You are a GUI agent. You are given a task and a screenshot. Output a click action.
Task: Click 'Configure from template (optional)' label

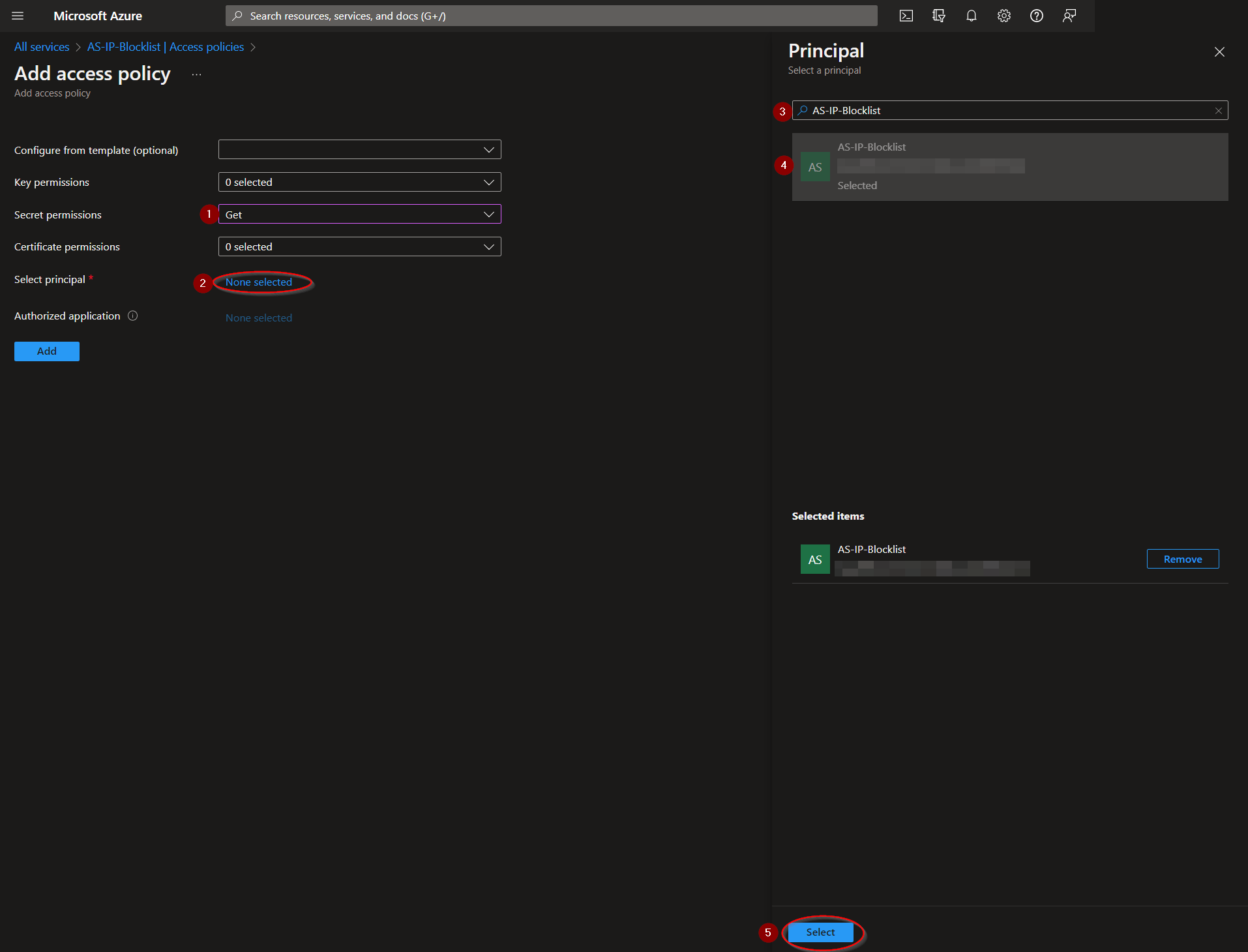(x=97, y=150)
